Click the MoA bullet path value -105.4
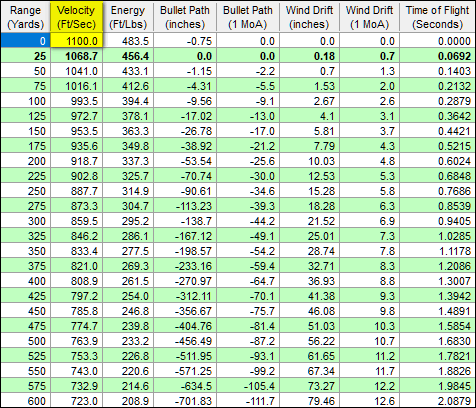Viewport: 476px width, 408px height. pyautogui.click(x=248, y=386)
